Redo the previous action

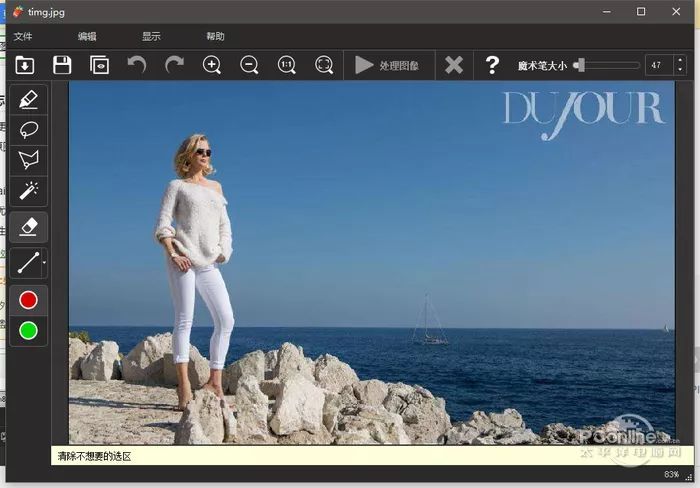174,65
